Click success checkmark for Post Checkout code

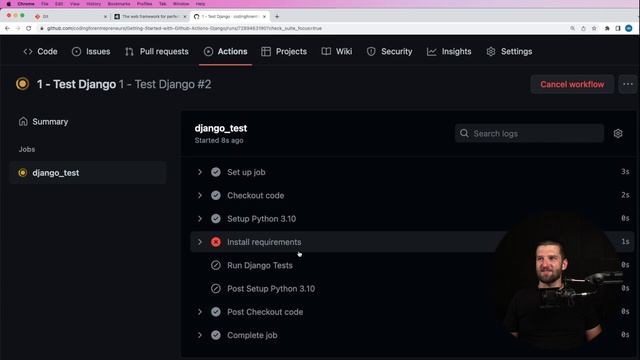tap(216, 311)
